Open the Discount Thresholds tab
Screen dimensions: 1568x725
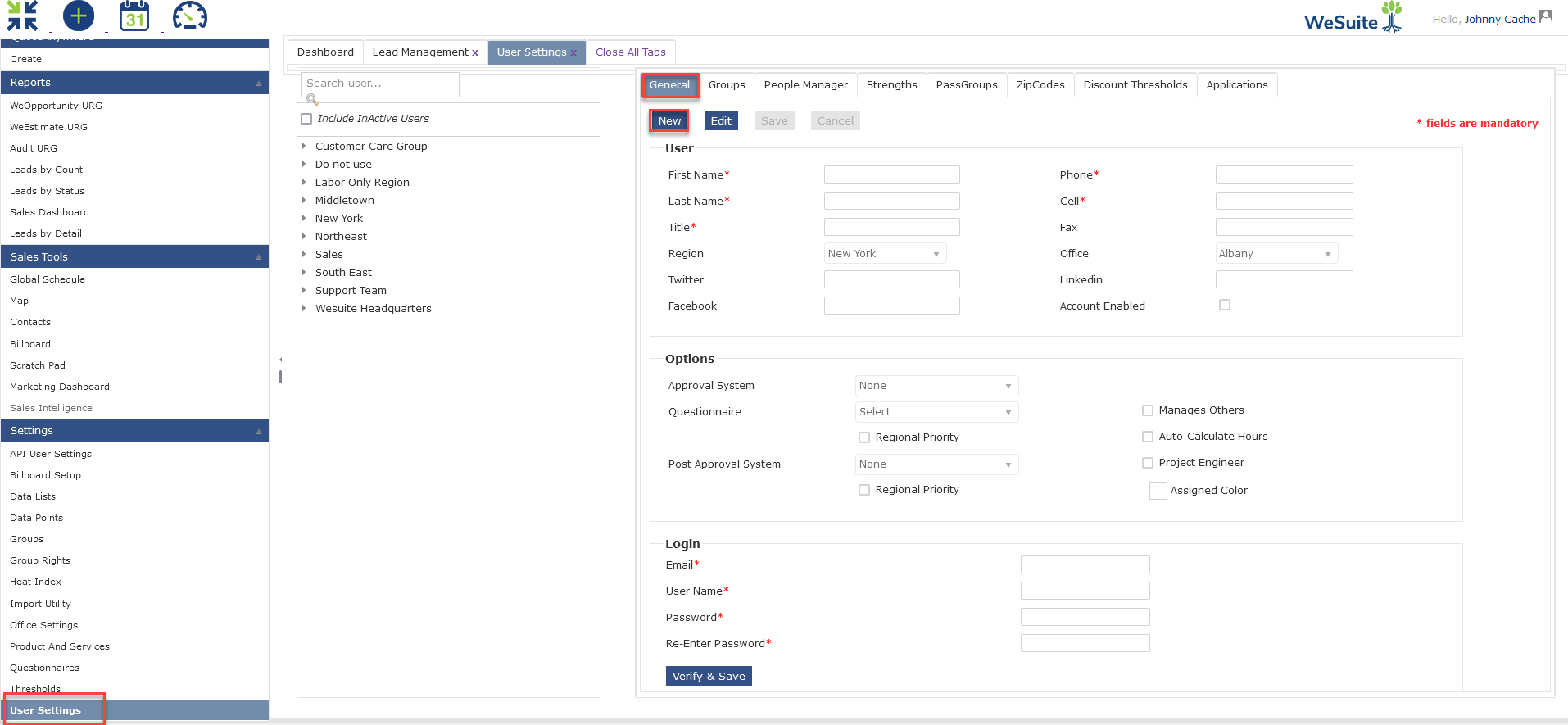click(x=1135, y=85)
